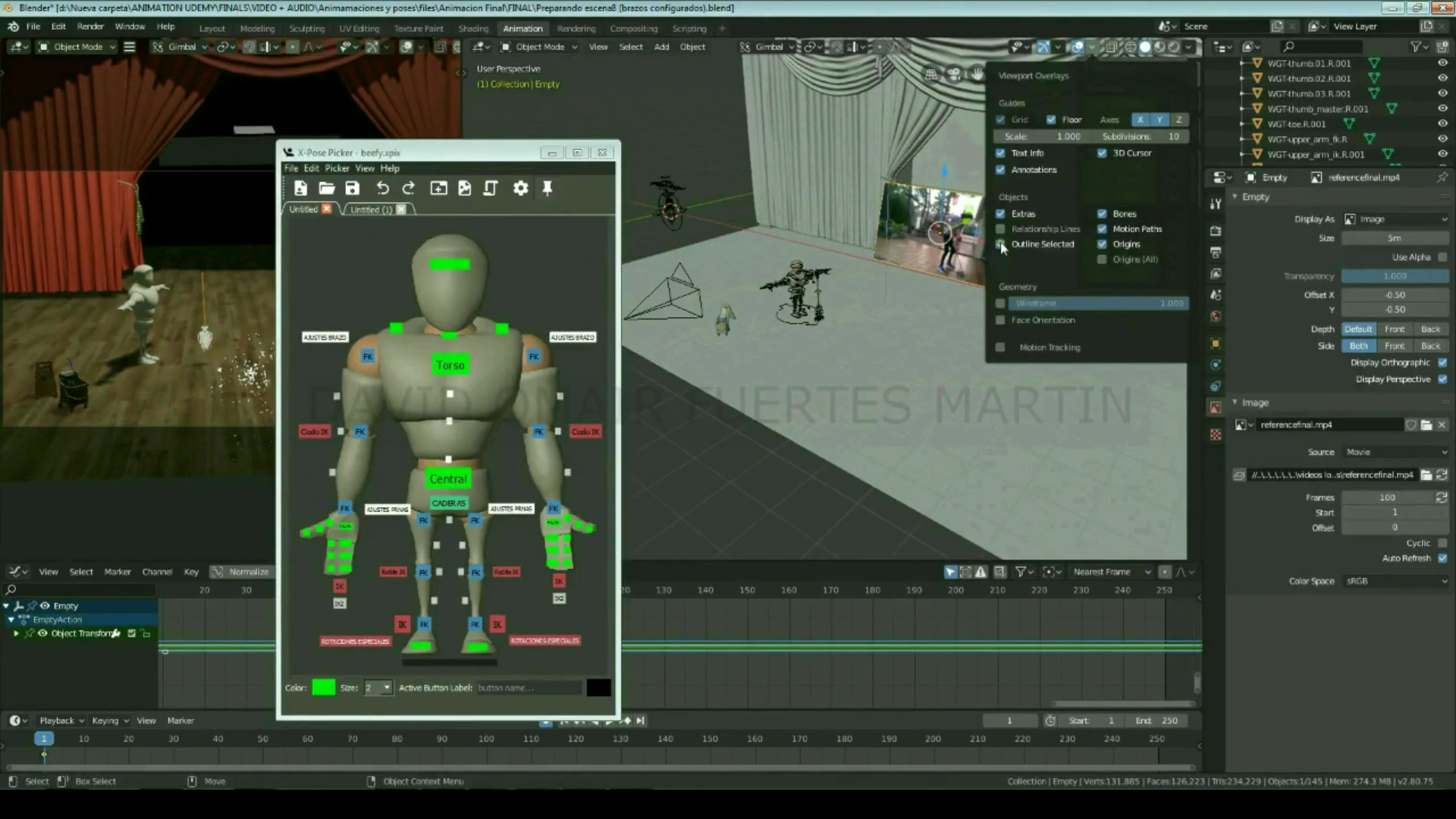Click the pin icon in X-Pose Picker toolbar

click(x=547, y=188)
